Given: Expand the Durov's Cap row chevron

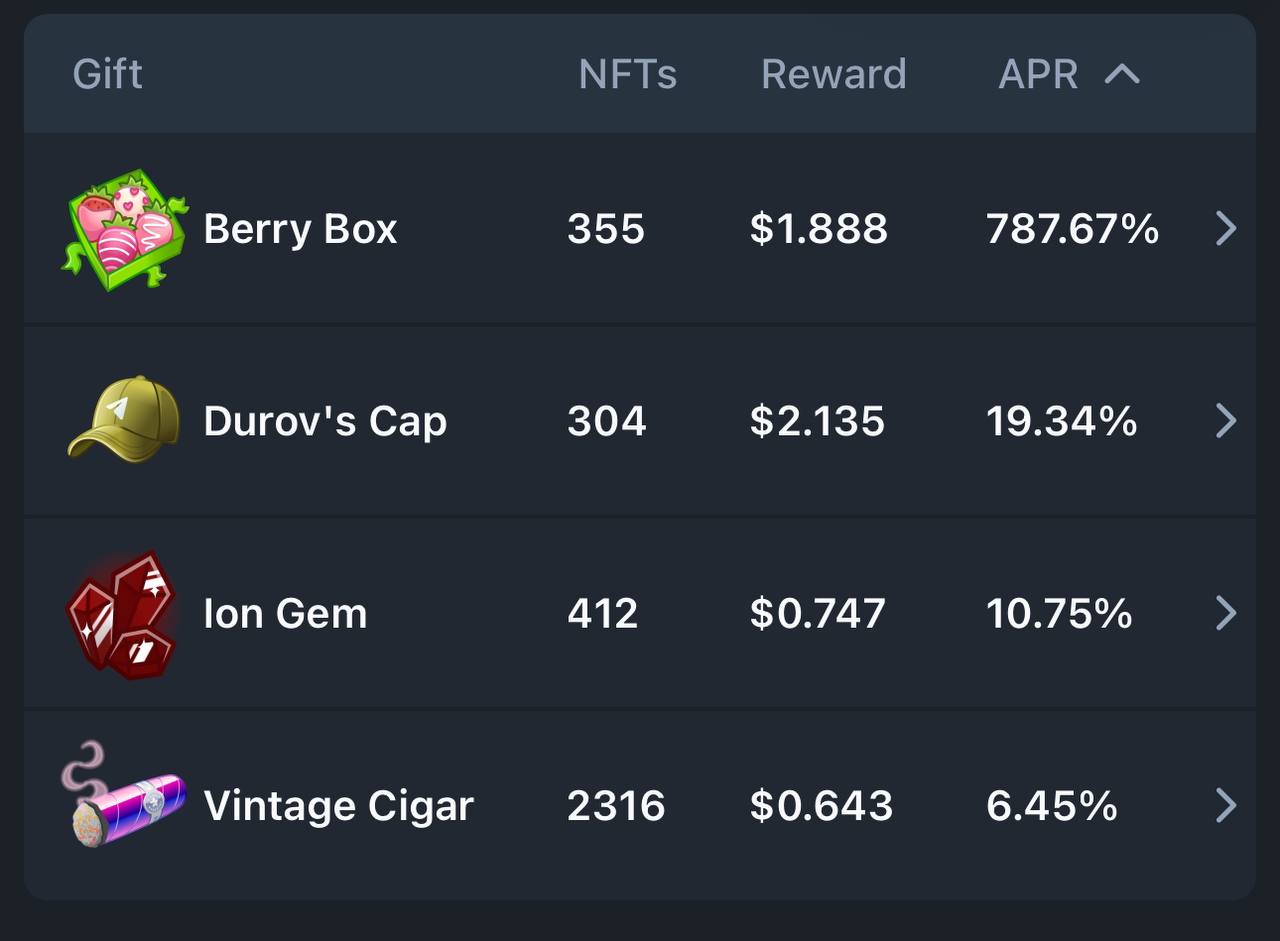Looking at the screenshot, I should point(1226,421).
